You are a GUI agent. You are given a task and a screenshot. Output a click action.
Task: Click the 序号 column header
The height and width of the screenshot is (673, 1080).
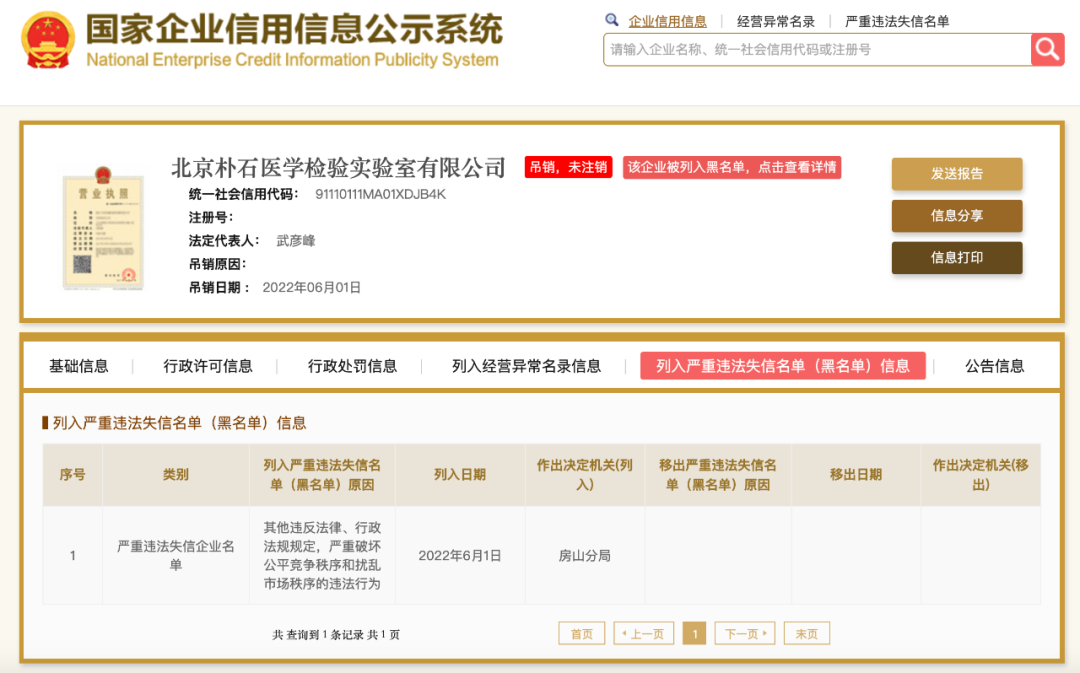tap(72, 475)
